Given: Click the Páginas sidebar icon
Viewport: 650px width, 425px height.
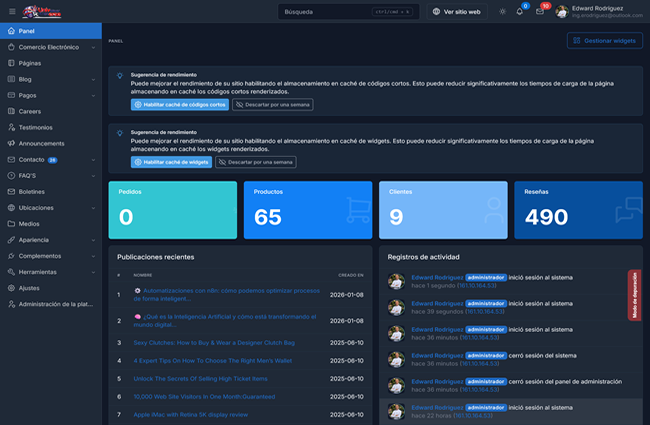Looking at the screenshot, I should pyautogui.click(x=11, y=63).
